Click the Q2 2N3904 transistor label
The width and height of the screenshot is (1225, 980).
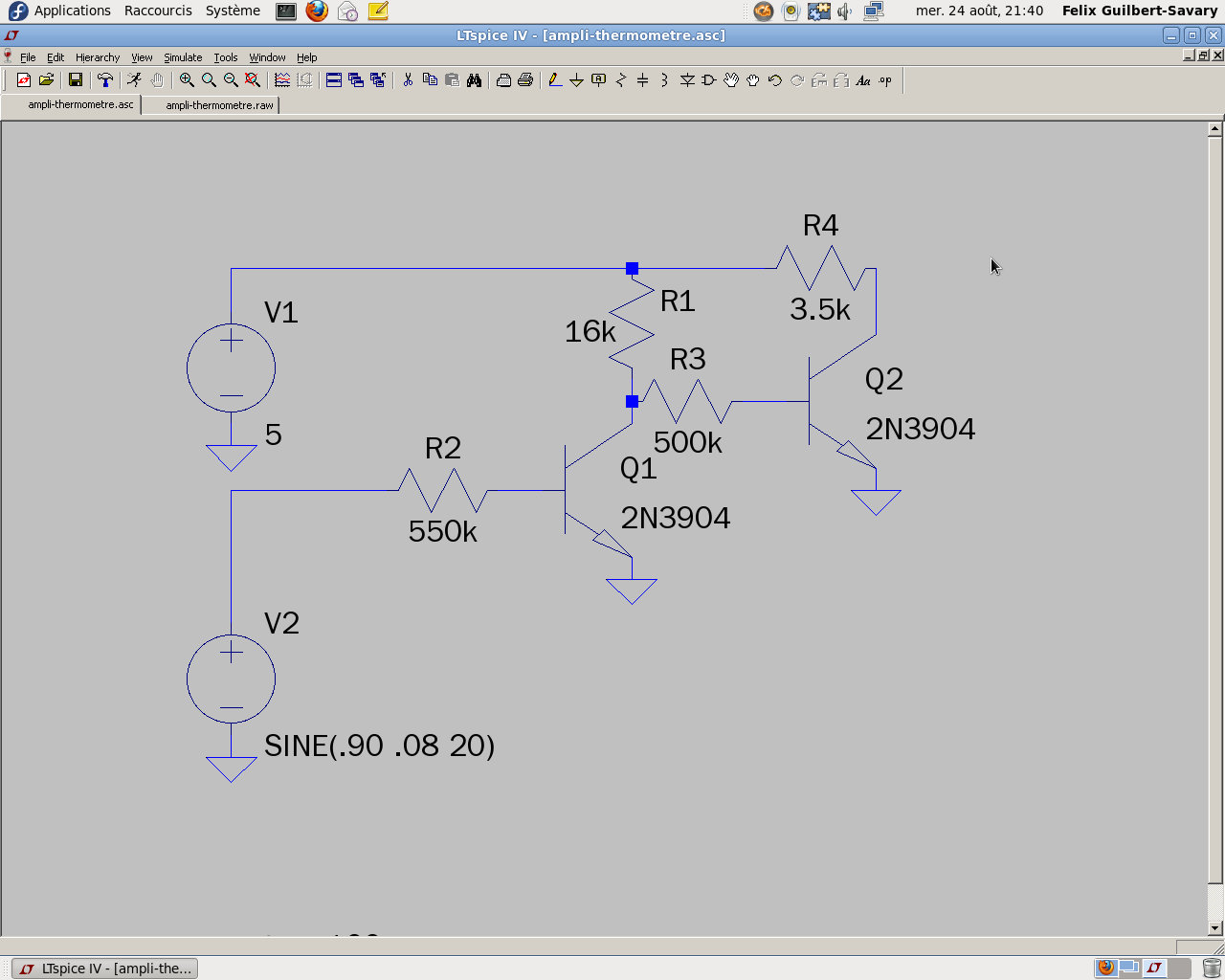point(921,429)
